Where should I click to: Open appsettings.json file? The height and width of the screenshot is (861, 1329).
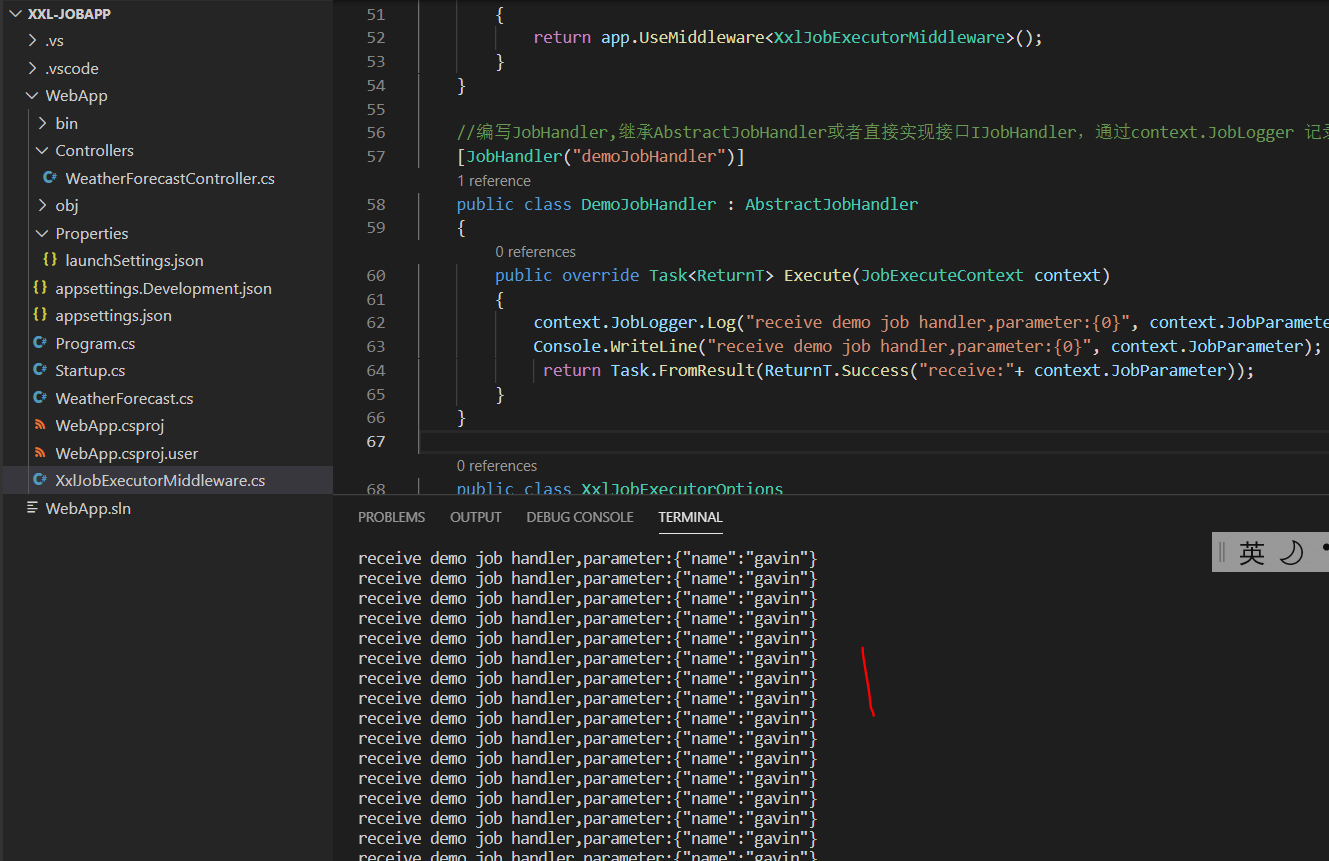point(113,316)
